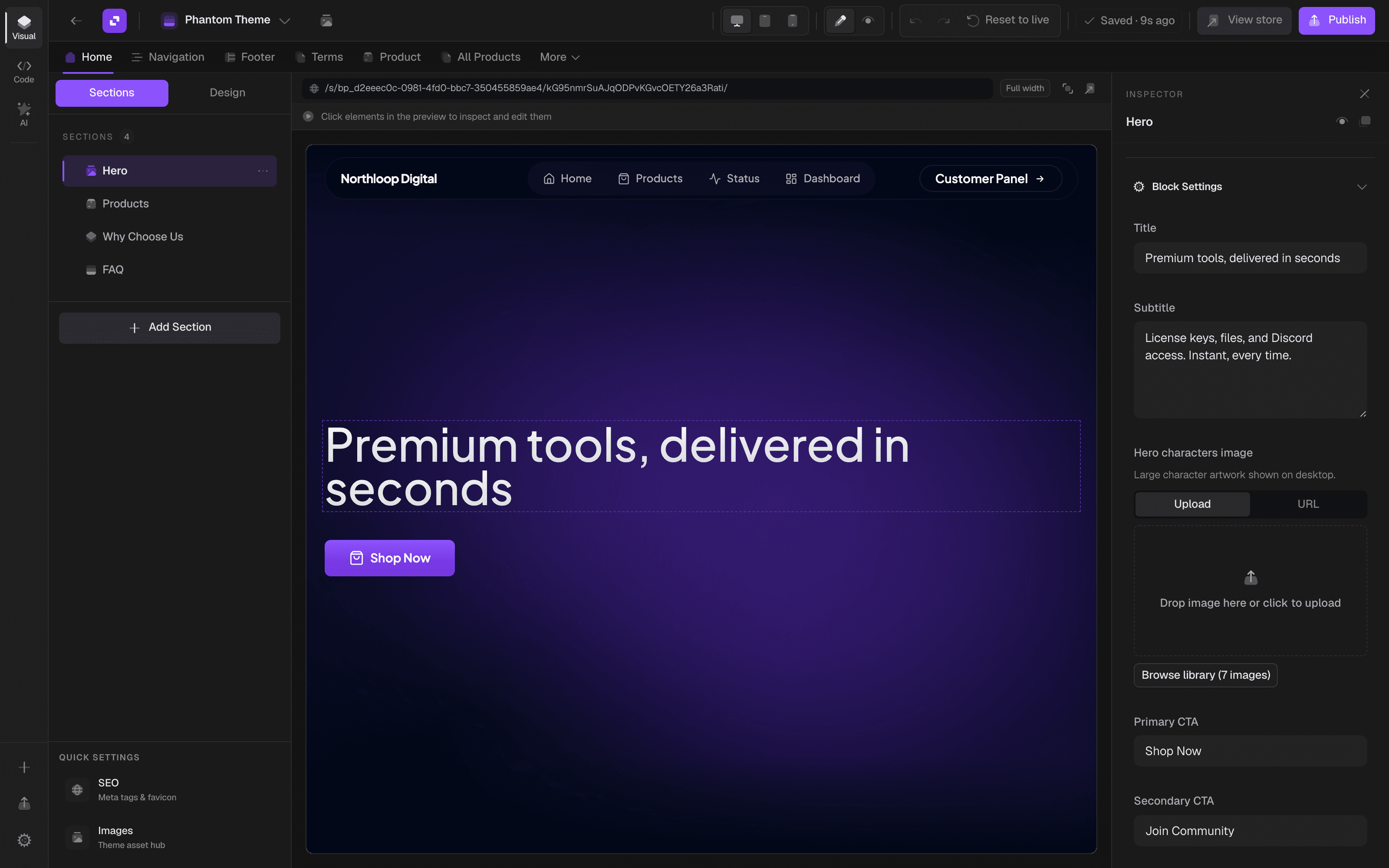Click Shop Now button in preview
The height and width of the screenshot is (868, 1389).
click(390, 558)
